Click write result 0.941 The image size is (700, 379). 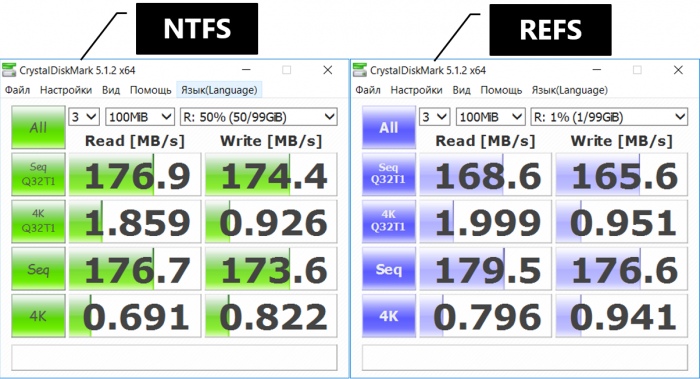[622, 316]
